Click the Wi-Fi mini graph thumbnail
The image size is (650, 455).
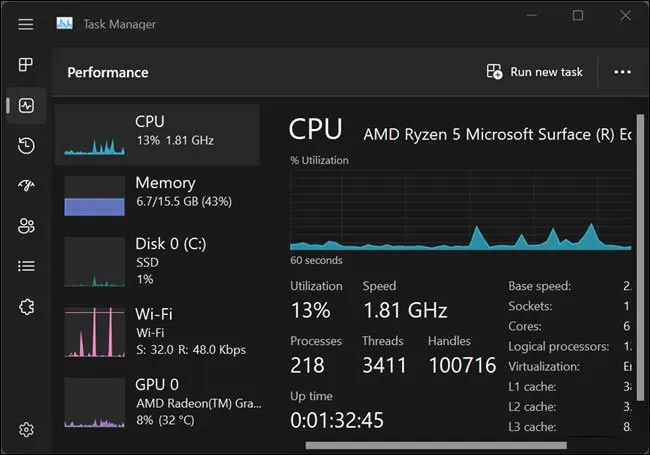click(94, 331)
